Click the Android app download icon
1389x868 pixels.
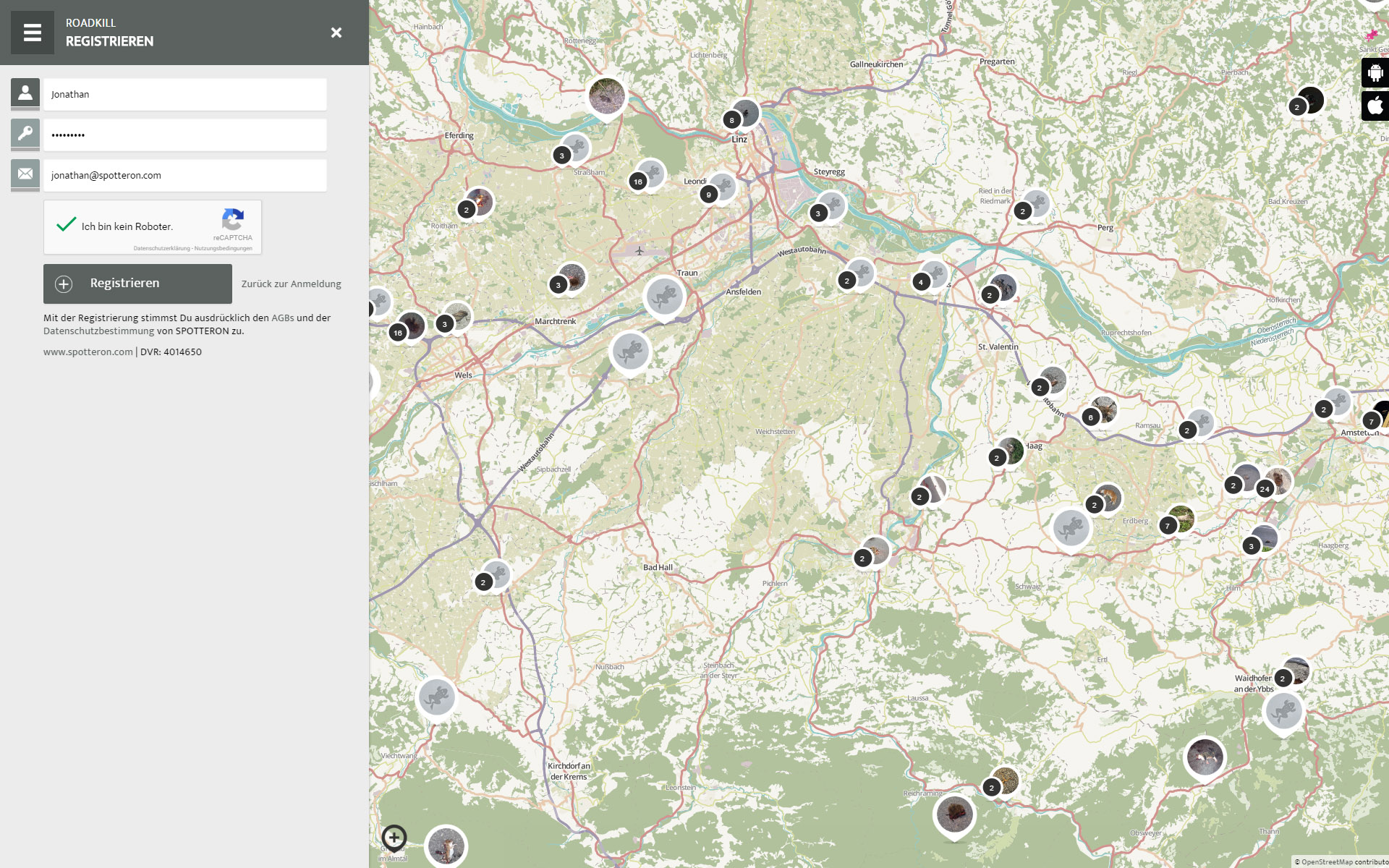pyautogui.click(x=1375, y=73)
